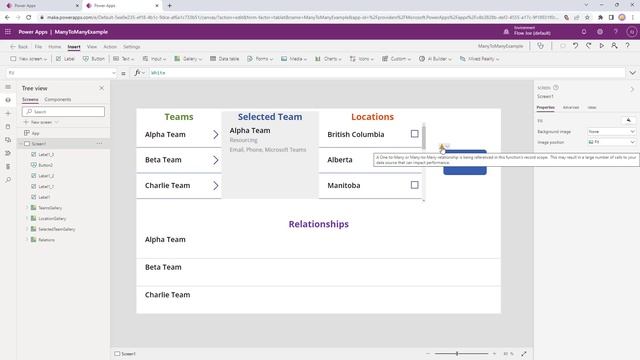640x360 pixels.
Task: Undo the last action
Action: tap(575, 46)
